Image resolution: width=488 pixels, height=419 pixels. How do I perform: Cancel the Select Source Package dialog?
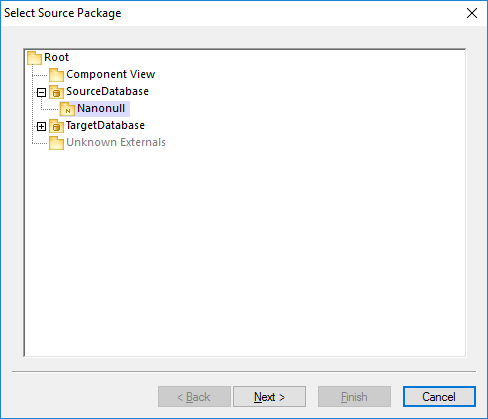pos(439,397)
